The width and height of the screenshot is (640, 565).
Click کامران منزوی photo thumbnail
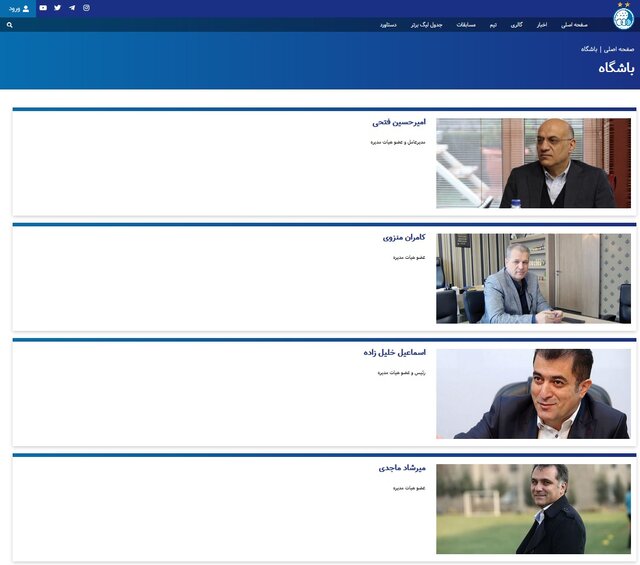(533, 278)
